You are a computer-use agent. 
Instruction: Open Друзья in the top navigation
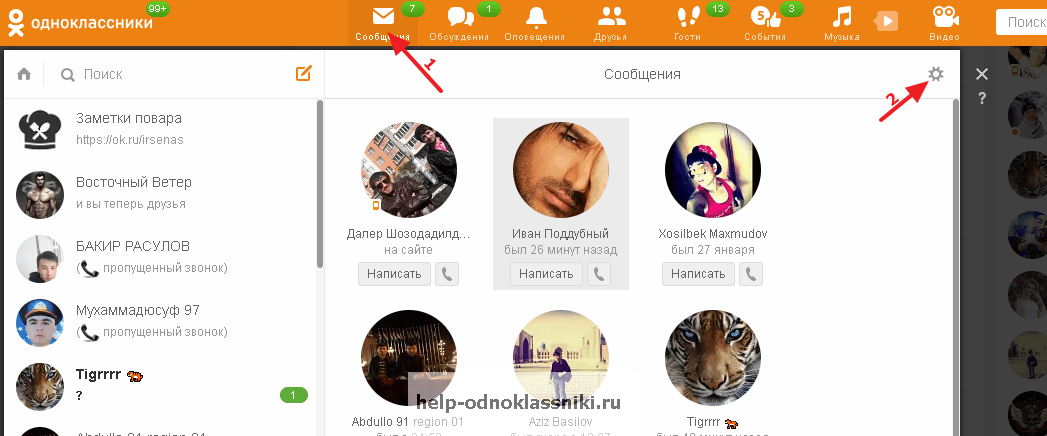click(610, 23)
